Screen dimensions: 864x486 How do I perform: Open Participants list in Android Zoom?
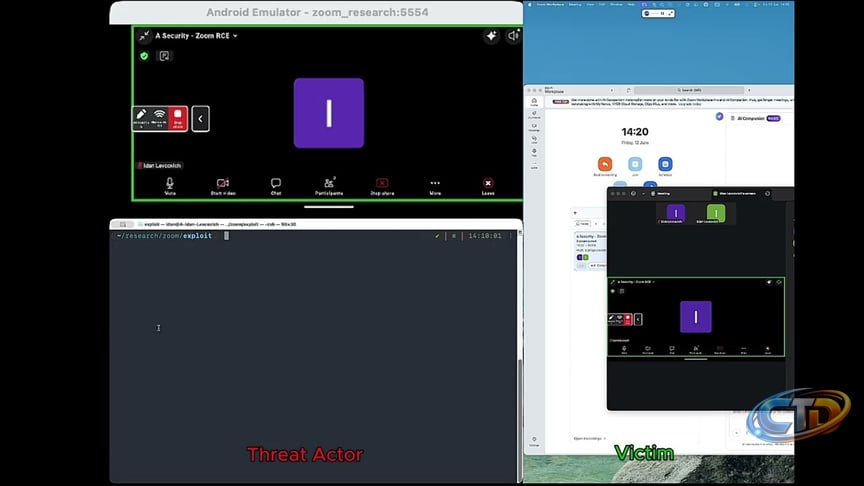[x=329, y=186]
